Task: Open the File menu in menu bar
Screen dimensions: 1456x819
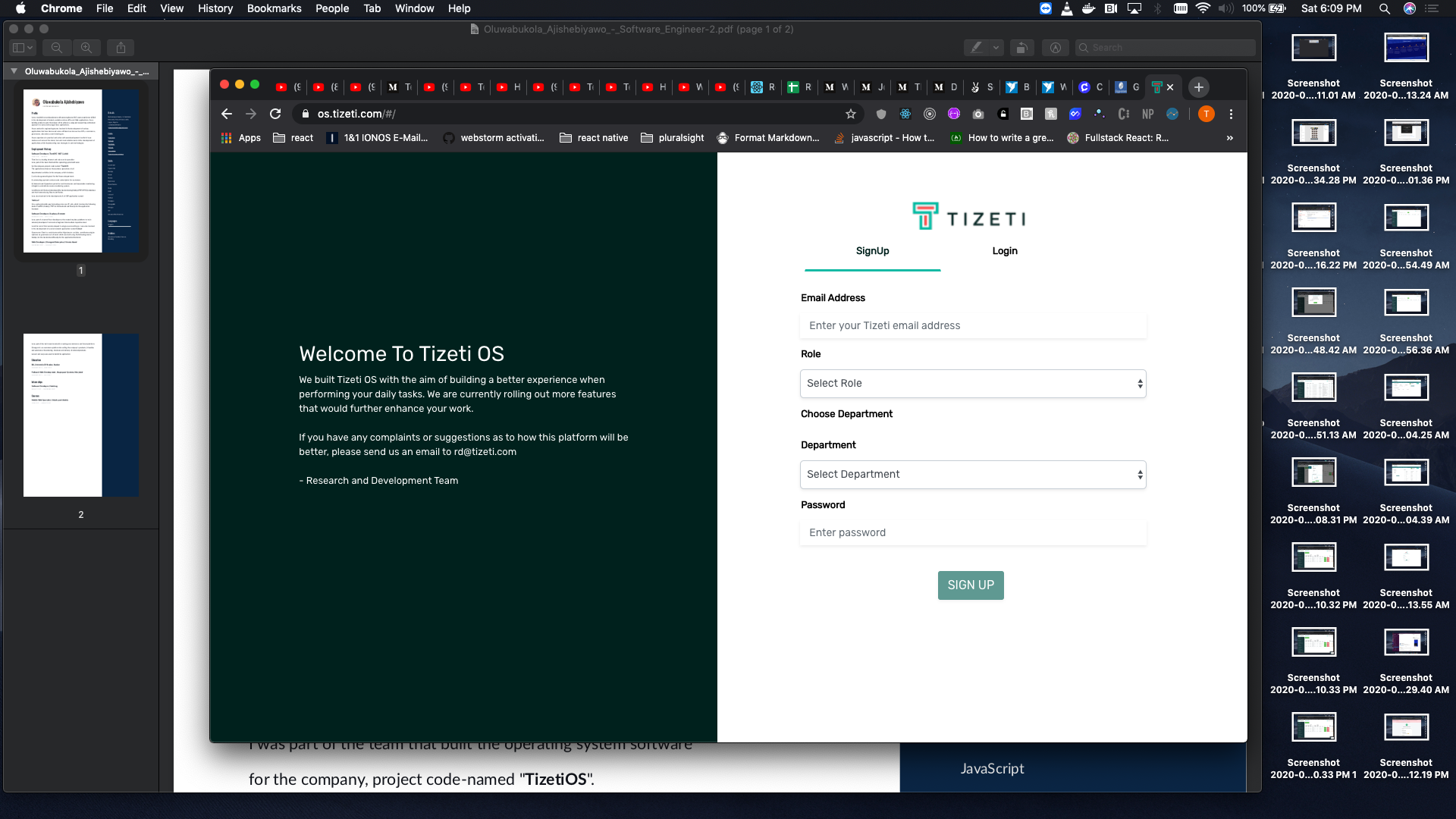Action: tap(105, 8)
